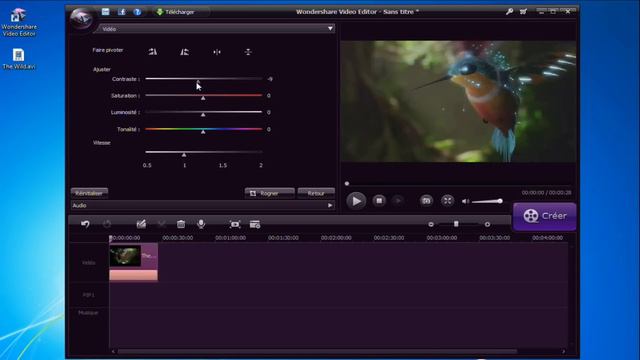Viewport: 640px width, 360px height.
Task: Click the Retour button
Action: pyautogui.click(x=316, y=193)
